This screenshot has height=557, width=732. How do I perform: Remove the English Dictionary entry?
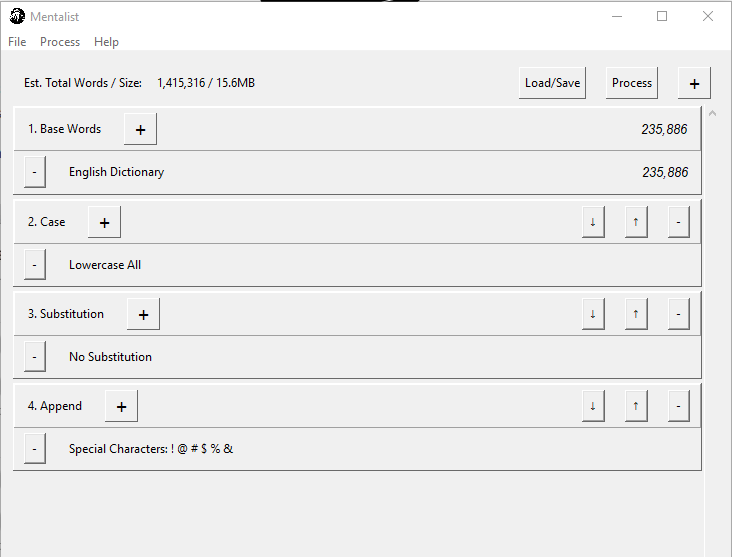pyautogui.click(x=34, y=172)
